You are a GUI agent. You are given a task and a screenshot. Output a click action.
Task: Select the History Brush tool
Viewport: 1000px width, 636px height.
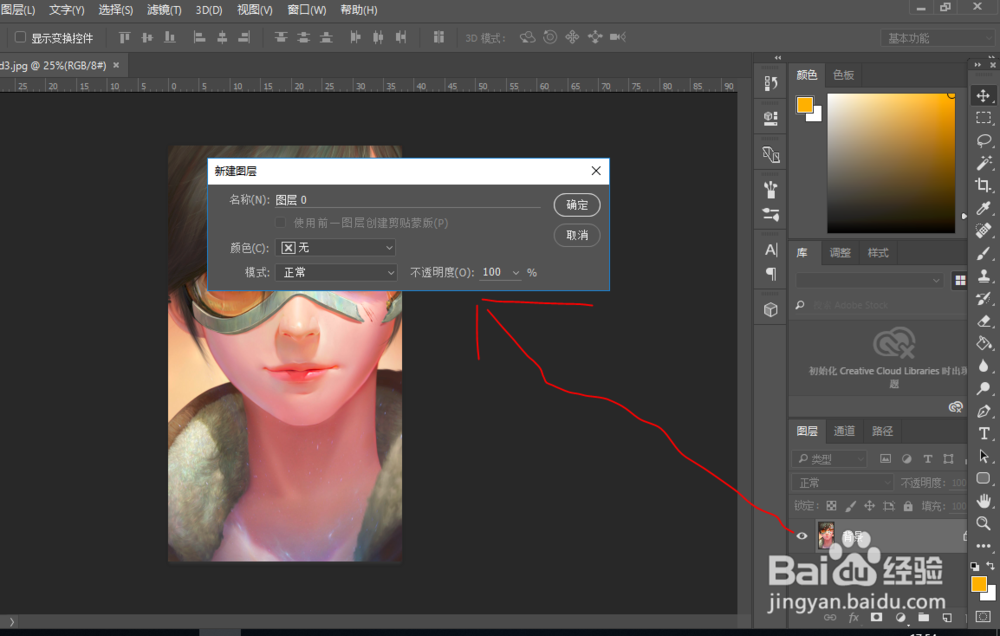pyautogui.click(x=983, y=298)
